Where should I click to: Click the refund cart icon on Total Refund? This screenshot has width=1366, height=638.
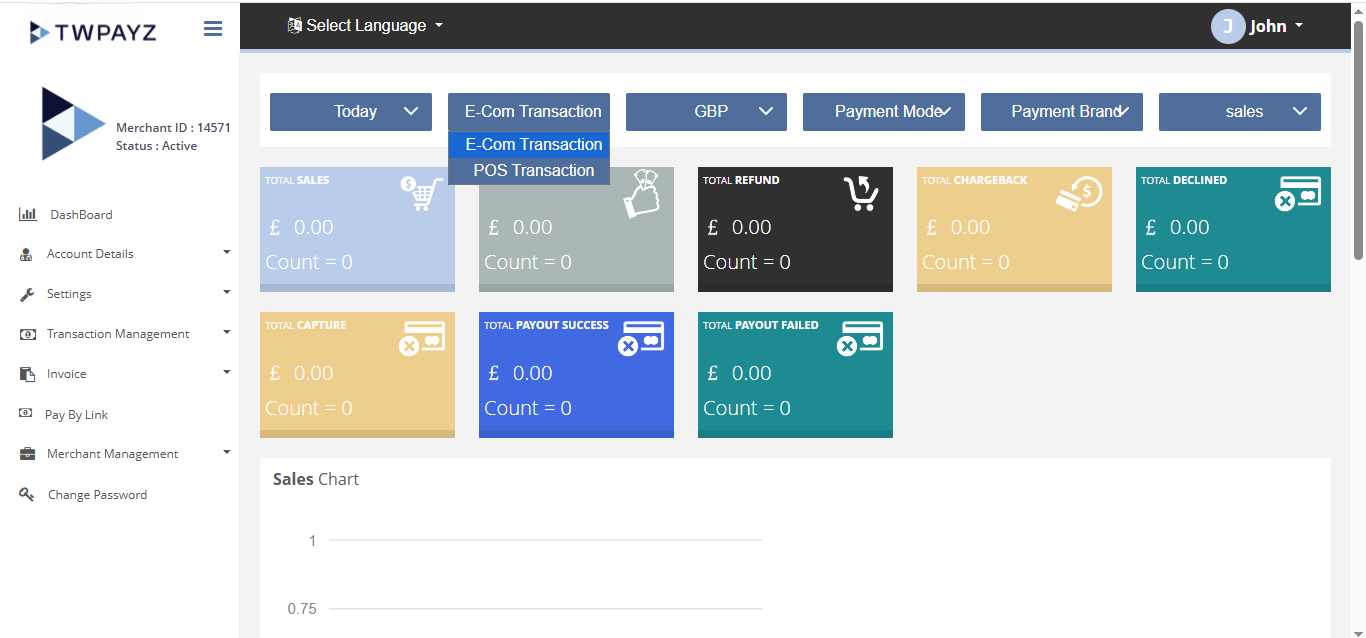[860, 192]
